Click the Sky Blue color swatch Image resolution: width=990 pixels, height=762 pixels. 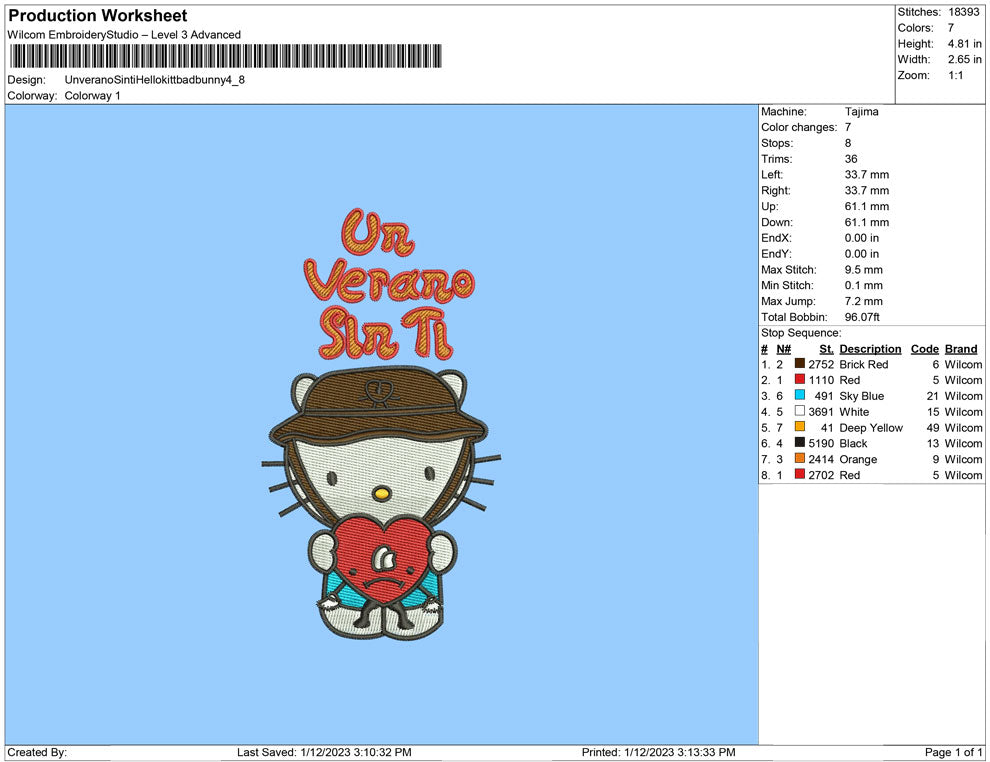click(799, 395)
